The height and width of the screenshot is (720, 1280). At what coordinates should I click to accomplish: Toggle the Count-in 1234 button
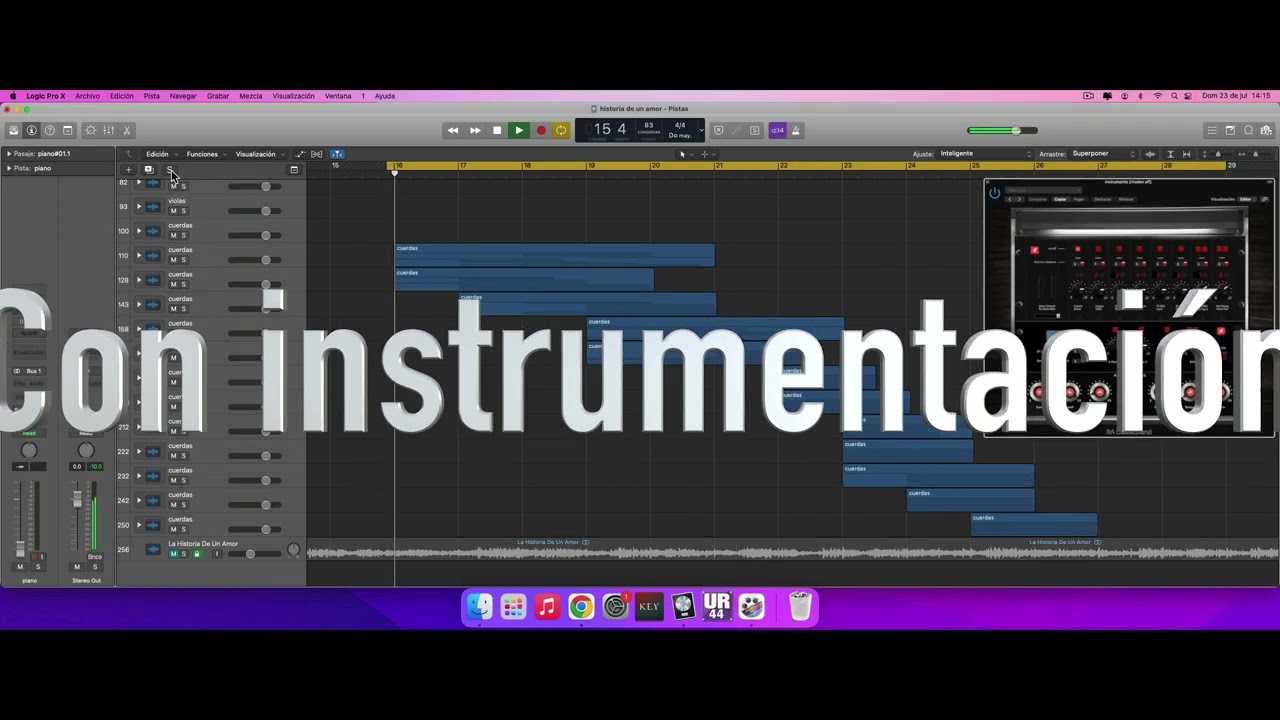(x=777, y=130)
